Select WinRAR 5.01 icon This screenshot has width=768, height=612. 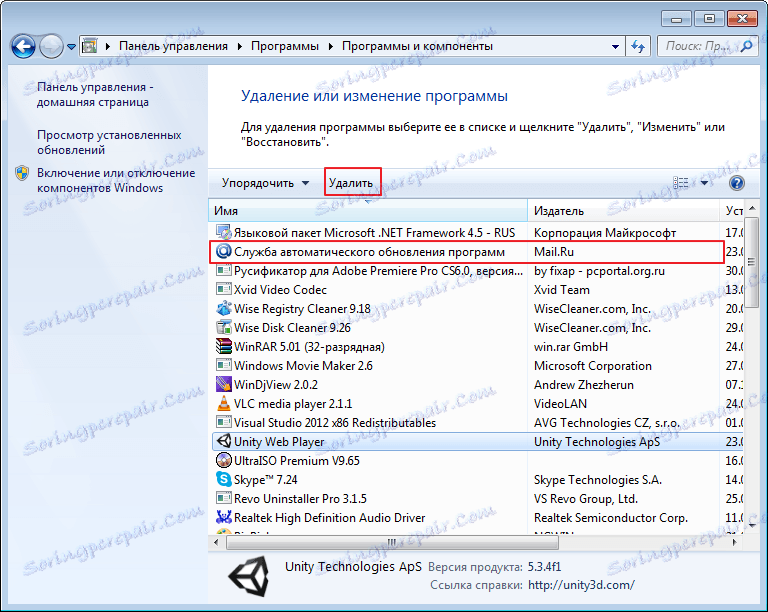click(x=224, y=346)
